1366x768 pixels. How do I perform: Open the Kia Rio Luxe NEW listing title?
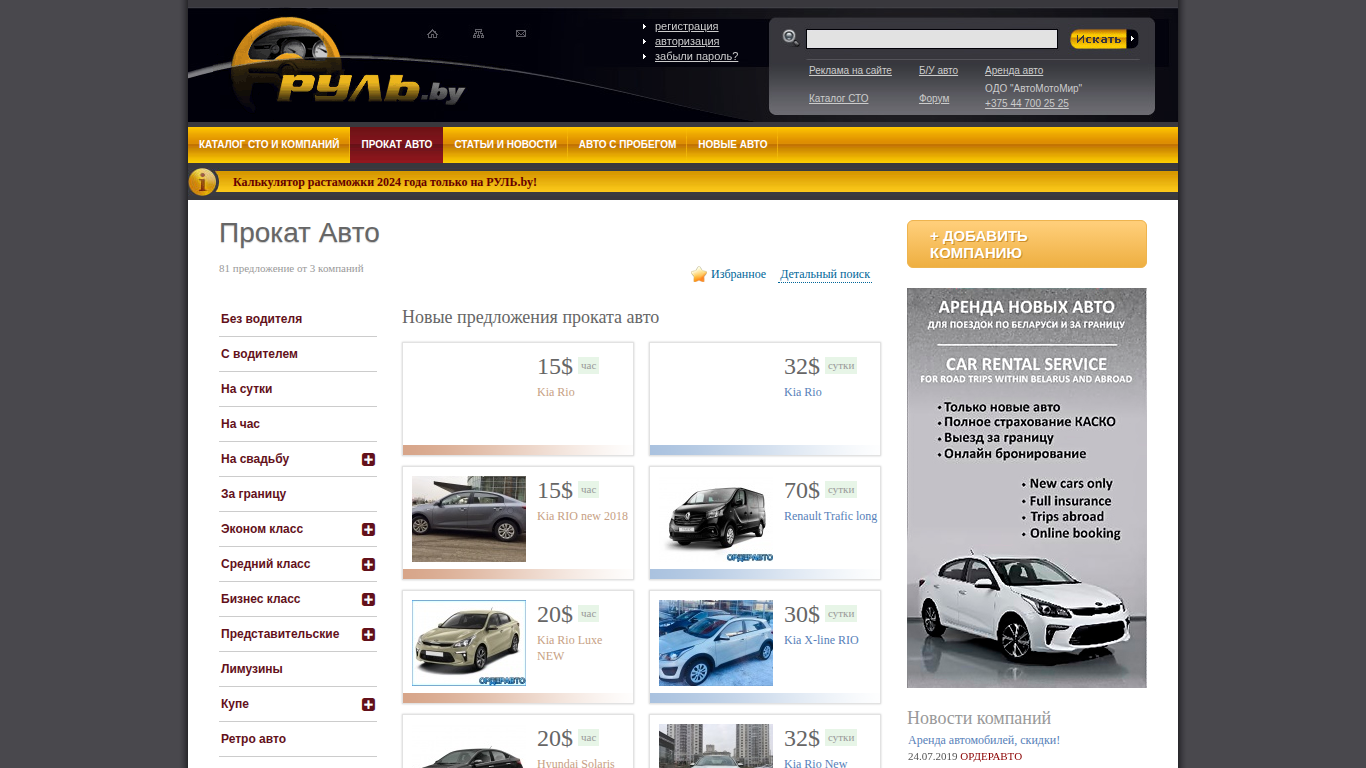(x=570, y=648)
